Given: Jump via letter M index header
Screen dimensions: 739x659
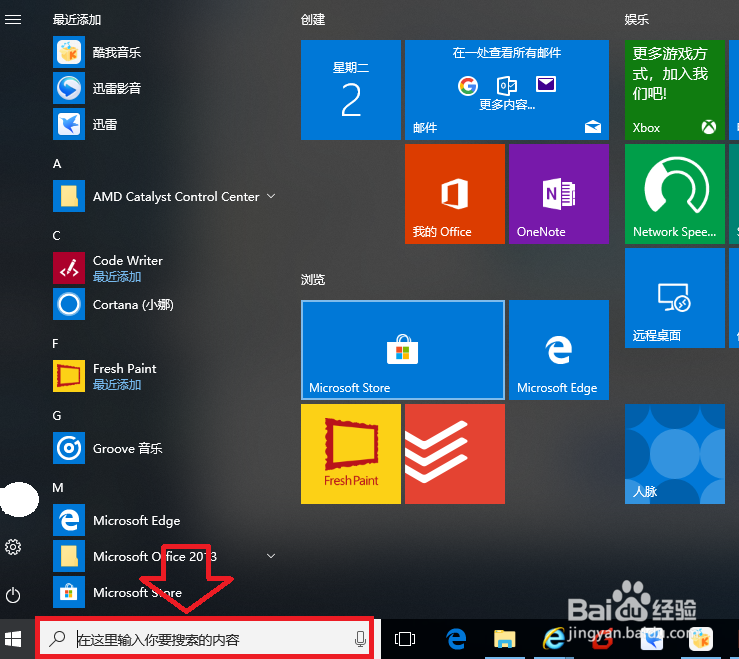Looking at the screenshot, I should click(x=58, y=487).
